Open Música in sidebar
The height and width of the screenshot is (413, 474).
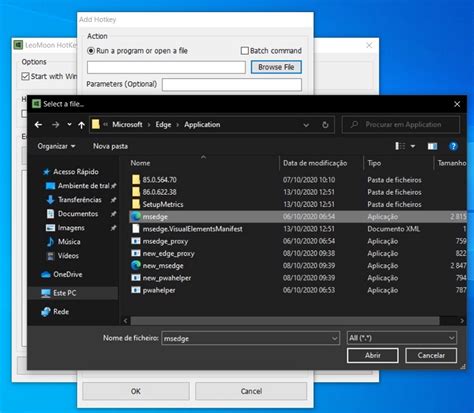tap(69, 242)
